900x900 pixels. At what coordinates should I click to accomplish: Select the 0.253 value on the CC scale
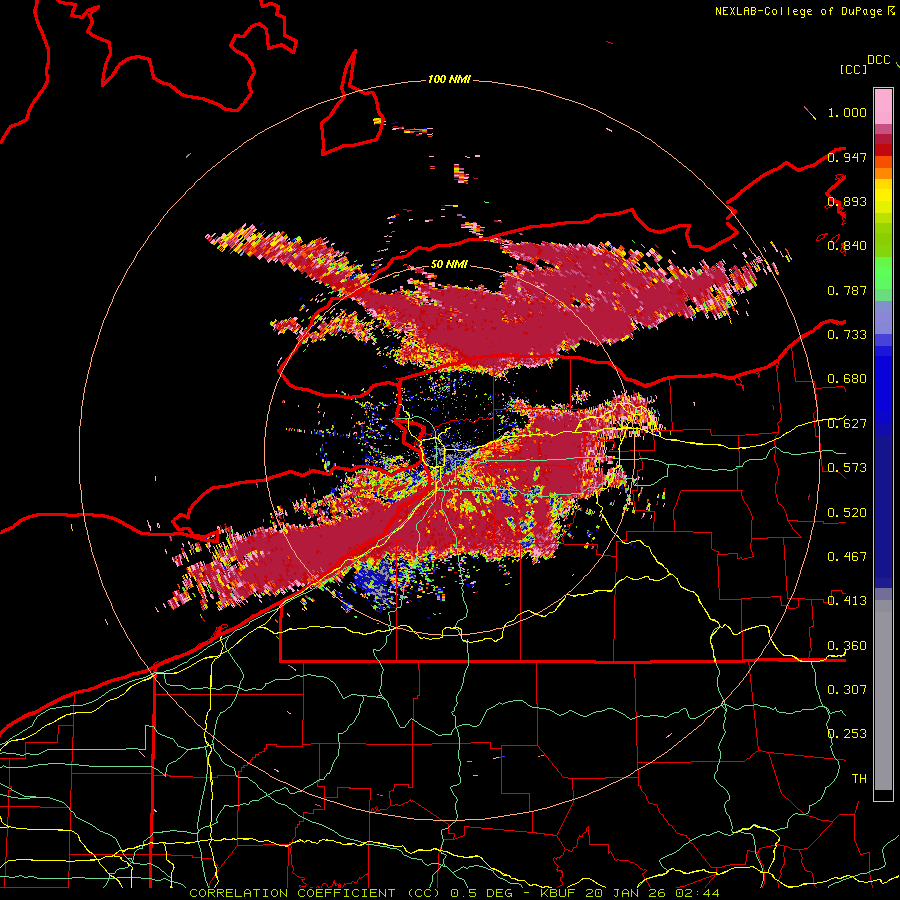pyautogui.click(x=847, y=734)
